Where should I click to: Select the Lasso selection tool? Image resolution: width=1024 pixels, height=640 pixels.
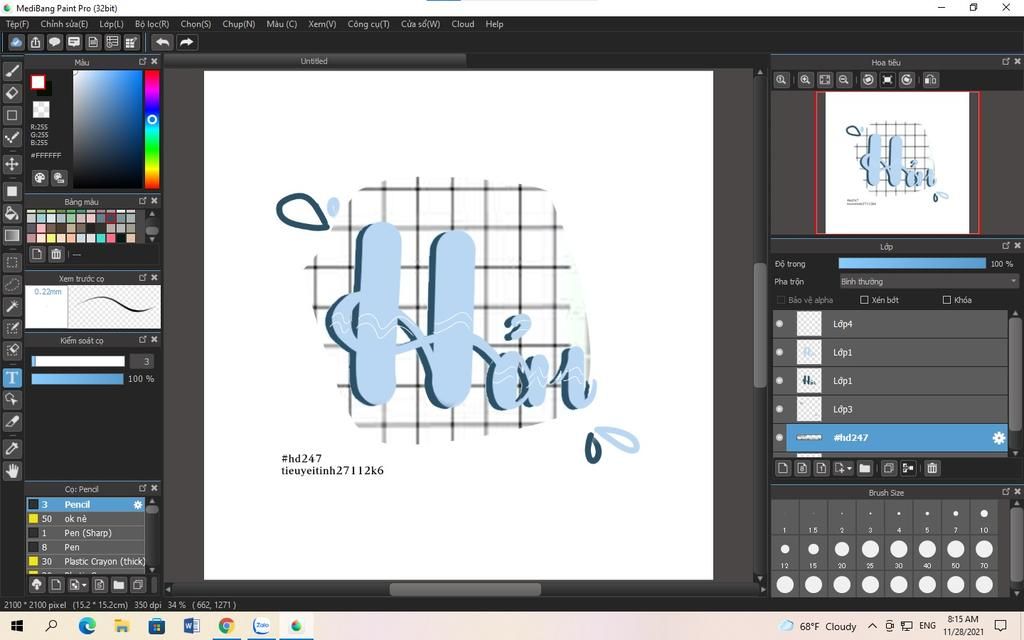click(x=12, y=285)
